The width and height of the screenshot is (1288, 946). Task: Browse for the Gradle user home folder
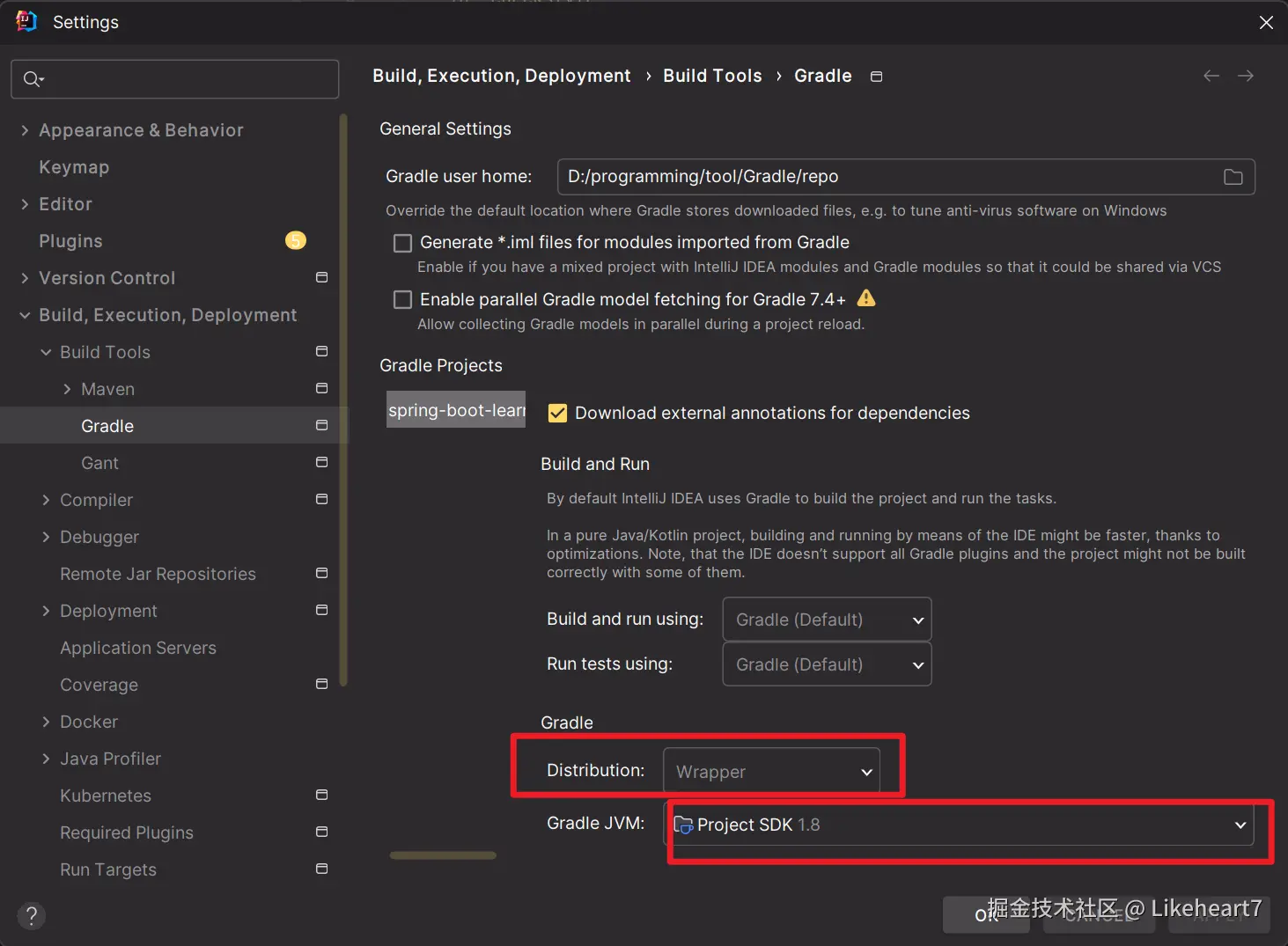click(1233, 177)
